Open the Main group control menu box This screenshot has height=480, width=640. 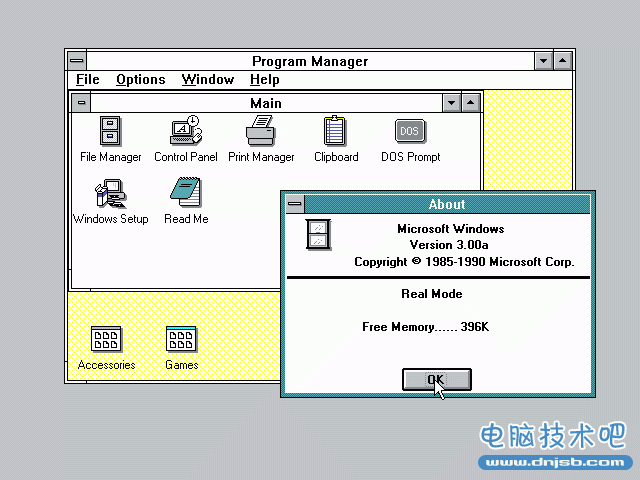[x=81, y=103]
